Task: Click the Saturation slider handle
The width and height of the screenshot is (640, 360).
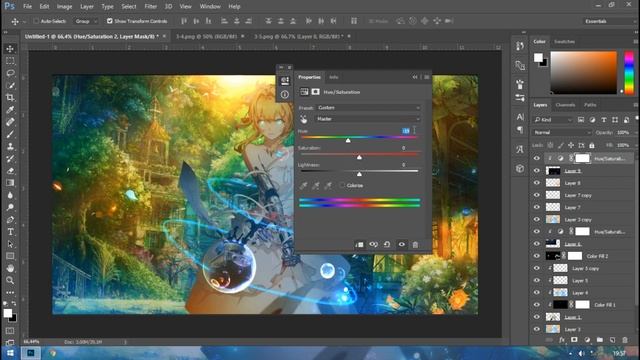Action: point(359,157)
